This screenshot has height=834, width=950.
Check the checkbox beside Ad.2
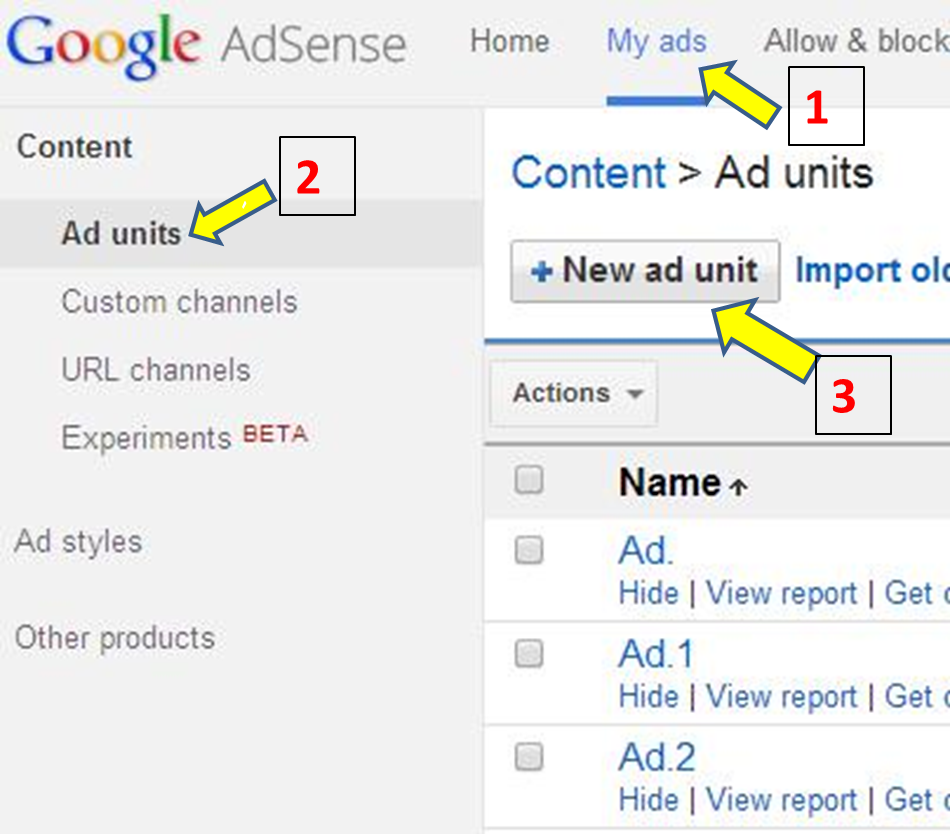(x=528, y=757)
